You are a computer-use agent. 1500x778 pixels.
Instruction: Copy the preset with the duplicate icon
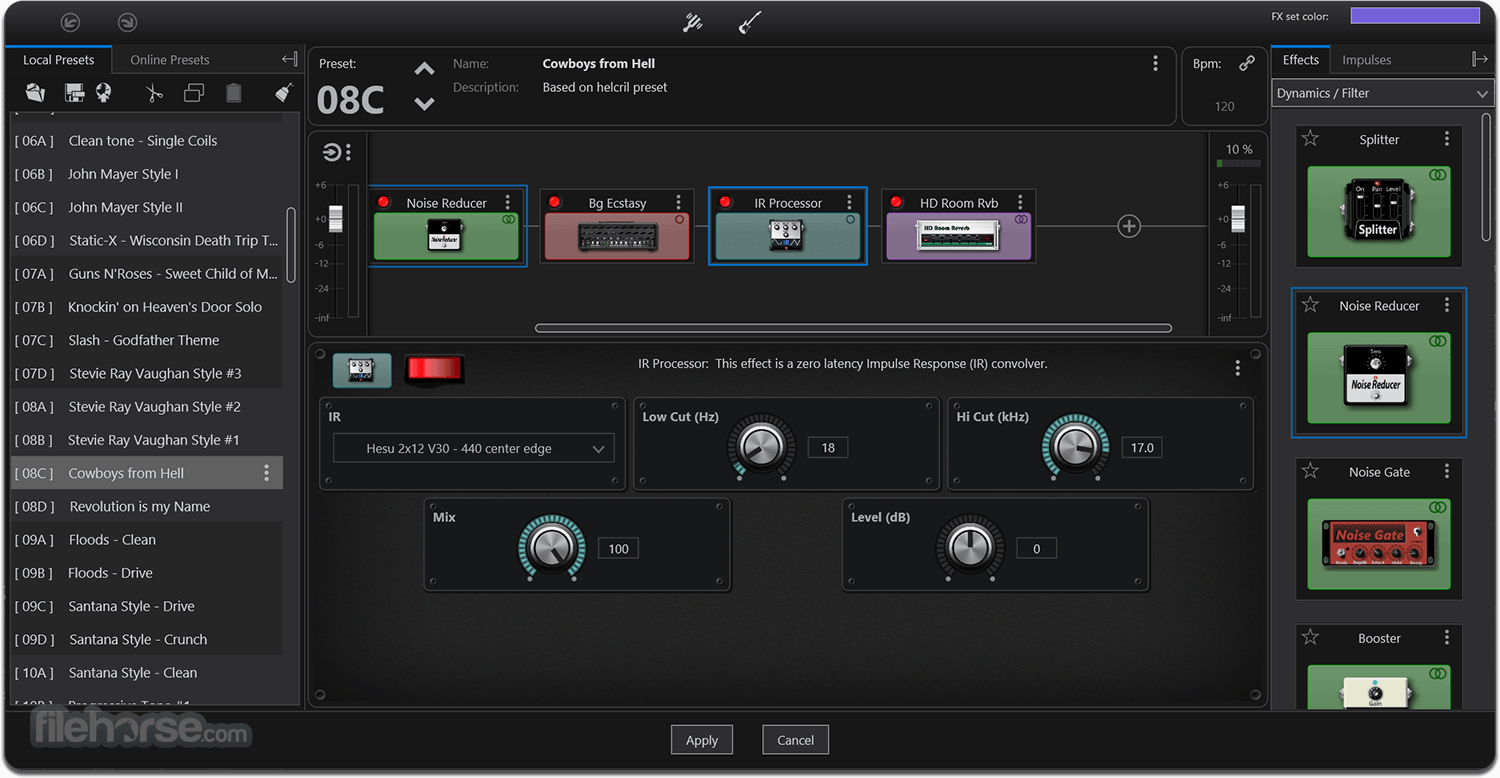tap(194, 93)
